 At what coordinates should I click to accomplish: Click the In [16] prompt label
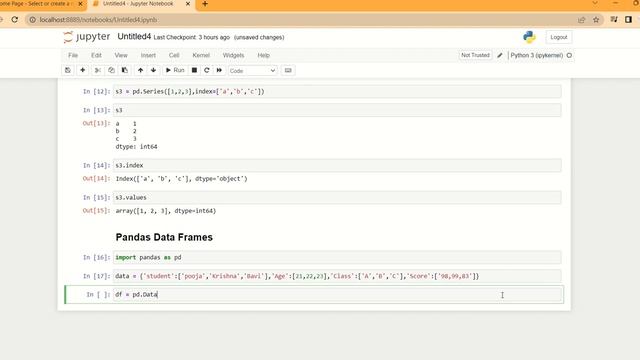coord(96,258)
